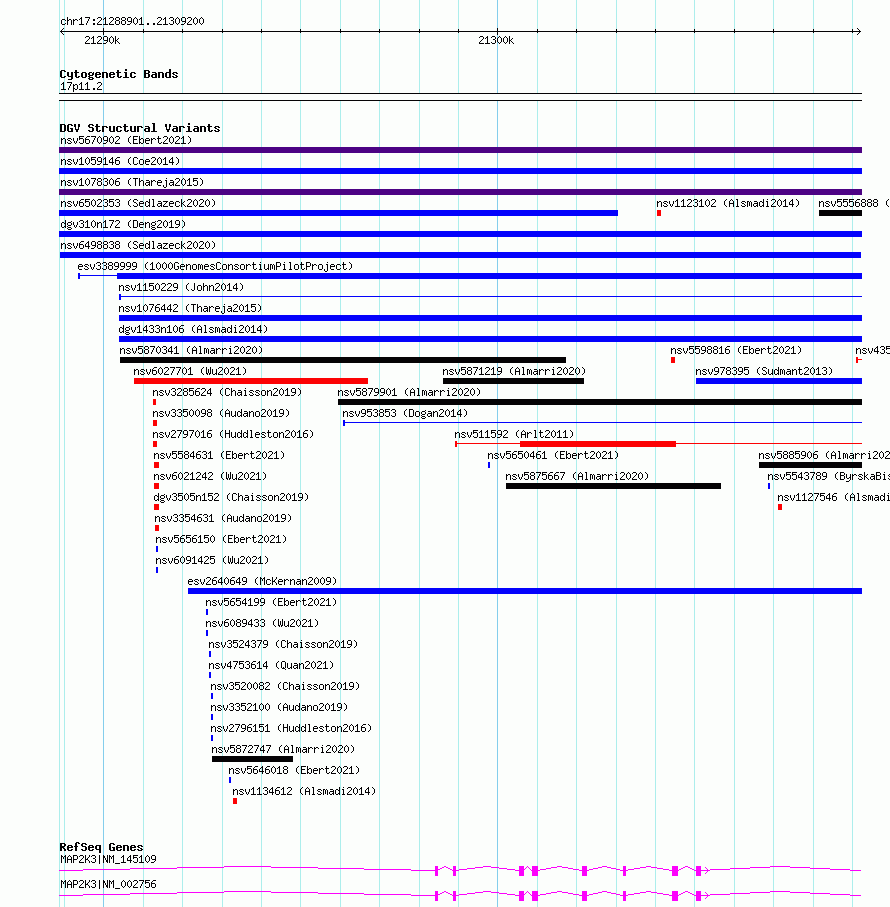
Task: Click nsv1076442 (Thareja2015) variant label
Action: [190, 308]
